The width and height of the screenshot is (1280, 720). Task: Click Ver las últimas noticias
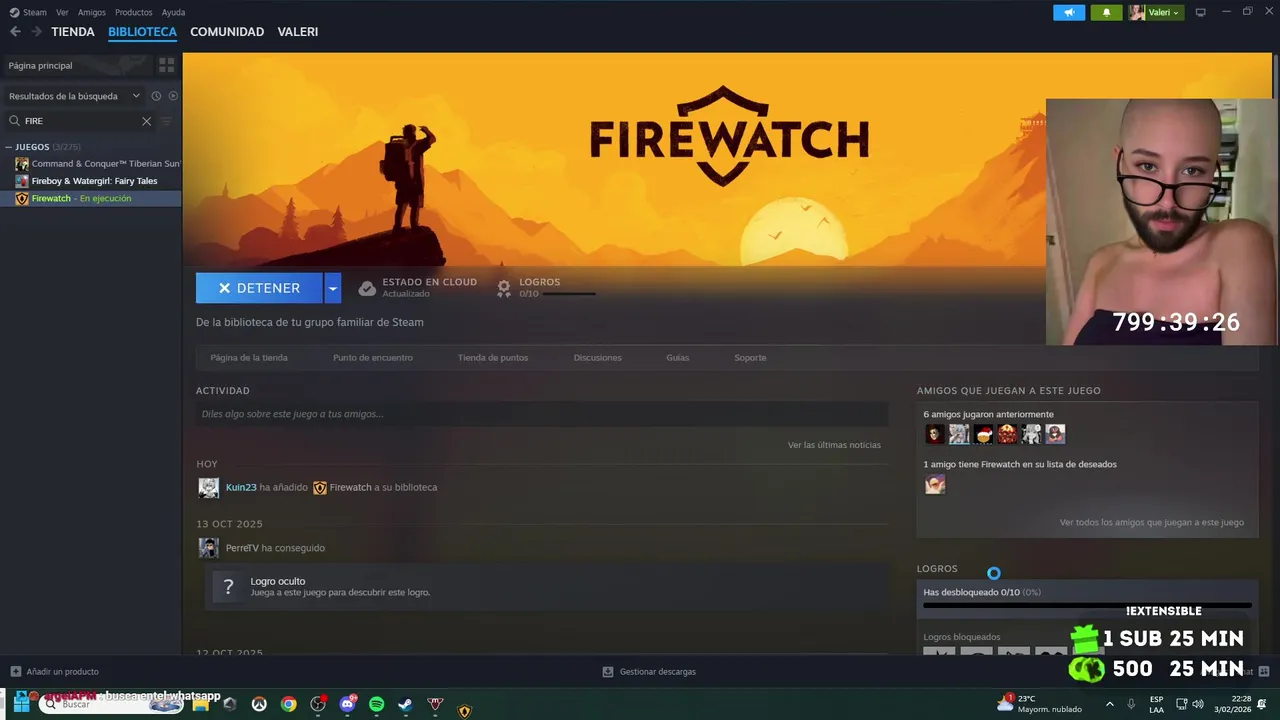click(x=834, y=445)
